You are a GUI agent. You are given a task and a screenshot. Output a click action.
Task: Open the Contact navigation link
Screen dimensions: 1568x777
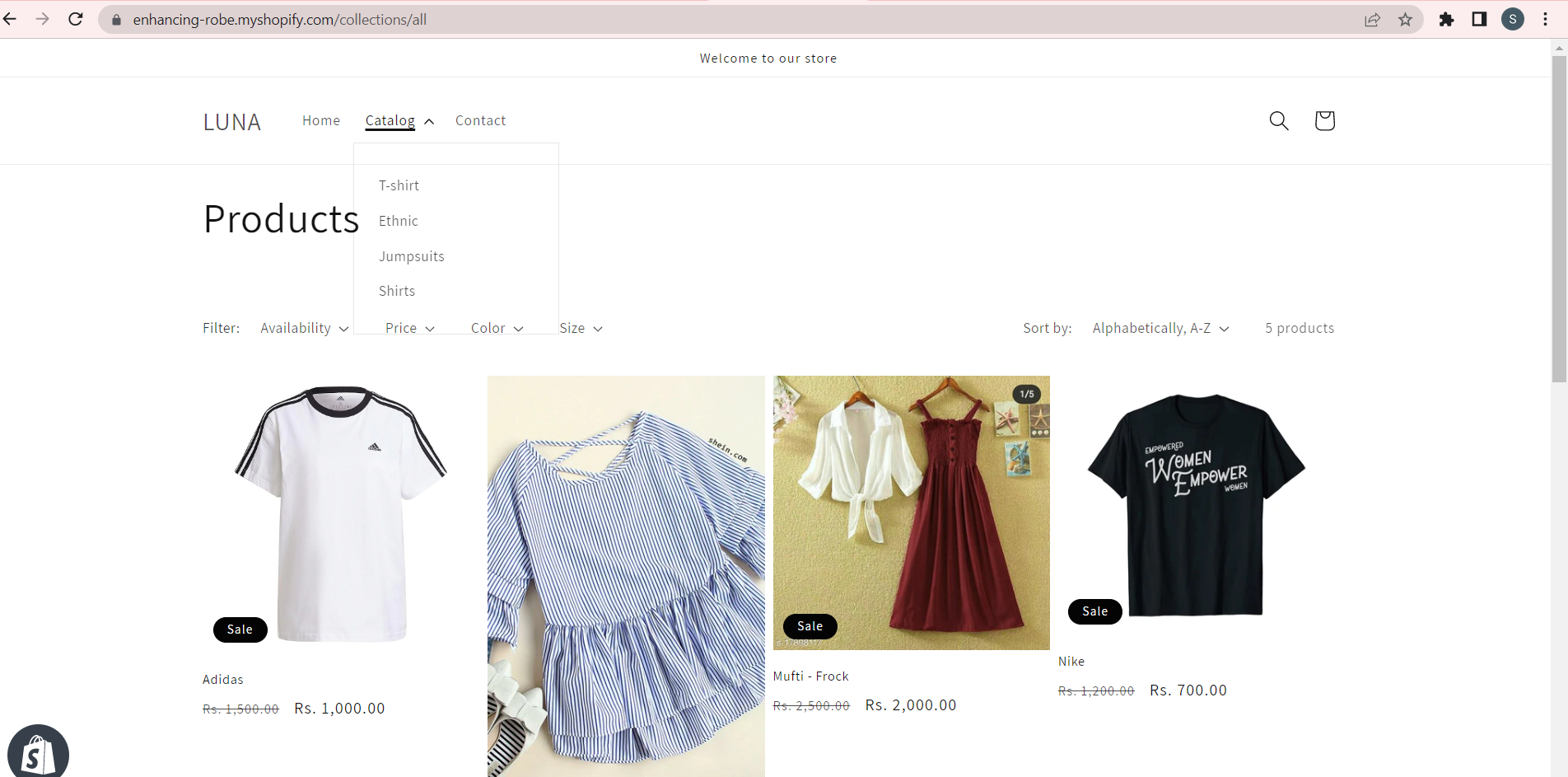[481, 120]
